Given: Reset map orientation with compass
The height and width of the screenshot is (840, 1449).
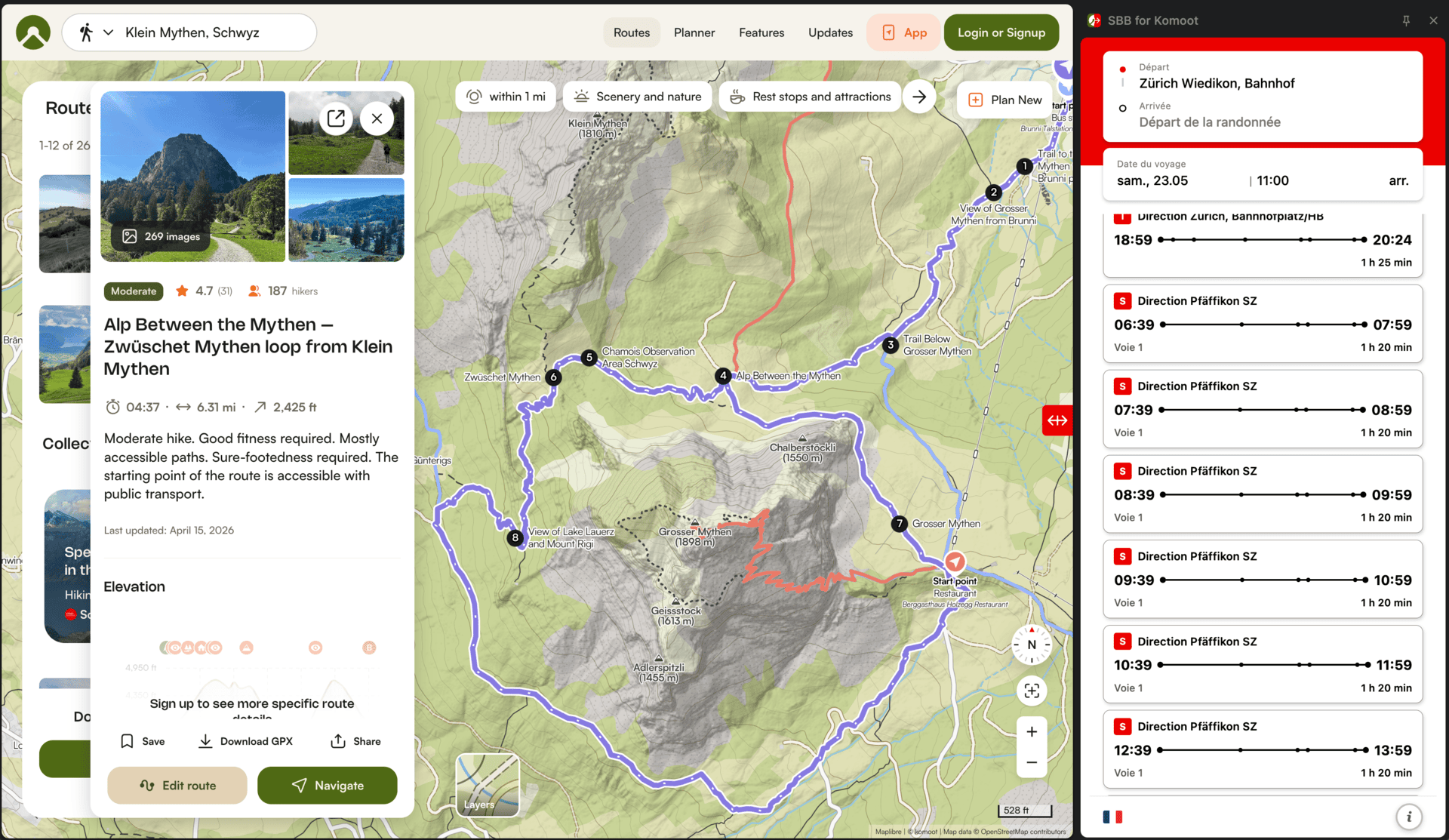Looking at the screenshot, I should (x=1032, y=645).
